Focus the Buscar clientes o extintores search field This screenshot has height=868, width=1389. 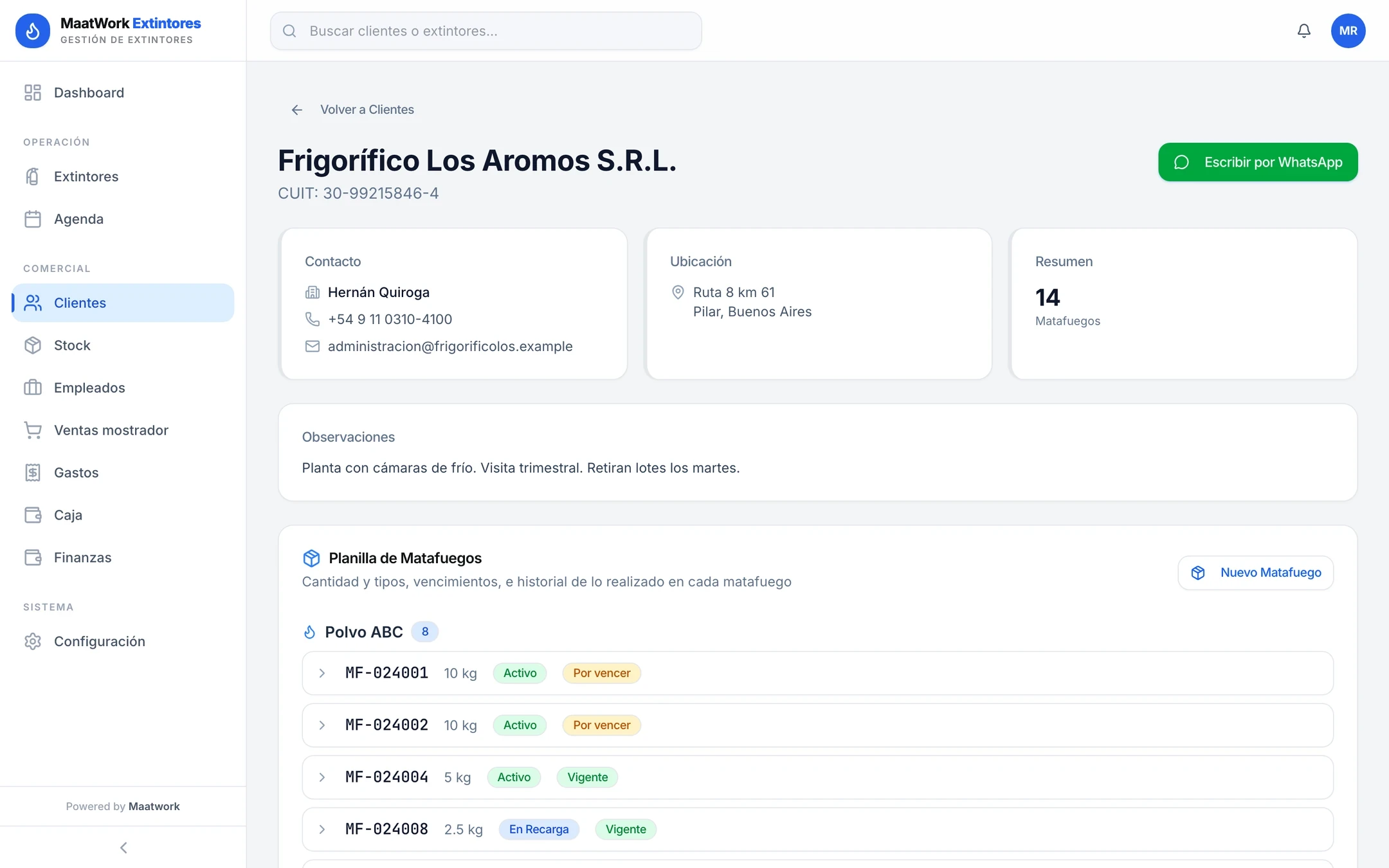coord(486,31)
